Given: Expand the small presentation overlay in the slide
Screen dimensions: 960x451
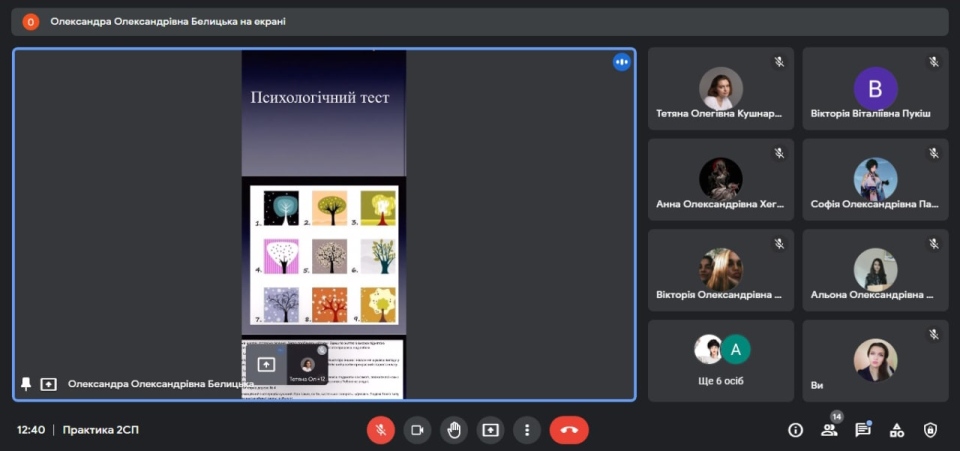Looking at the screenshot, I should [x=267, y=365].
